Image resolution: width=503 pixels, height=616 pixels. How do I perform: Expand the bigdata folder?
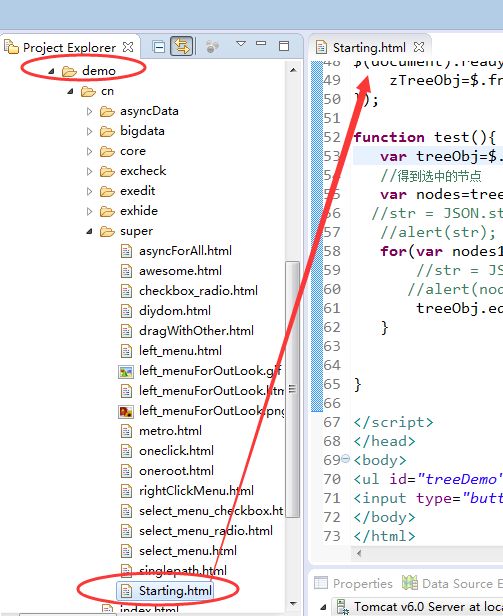(x=90, y=132)
